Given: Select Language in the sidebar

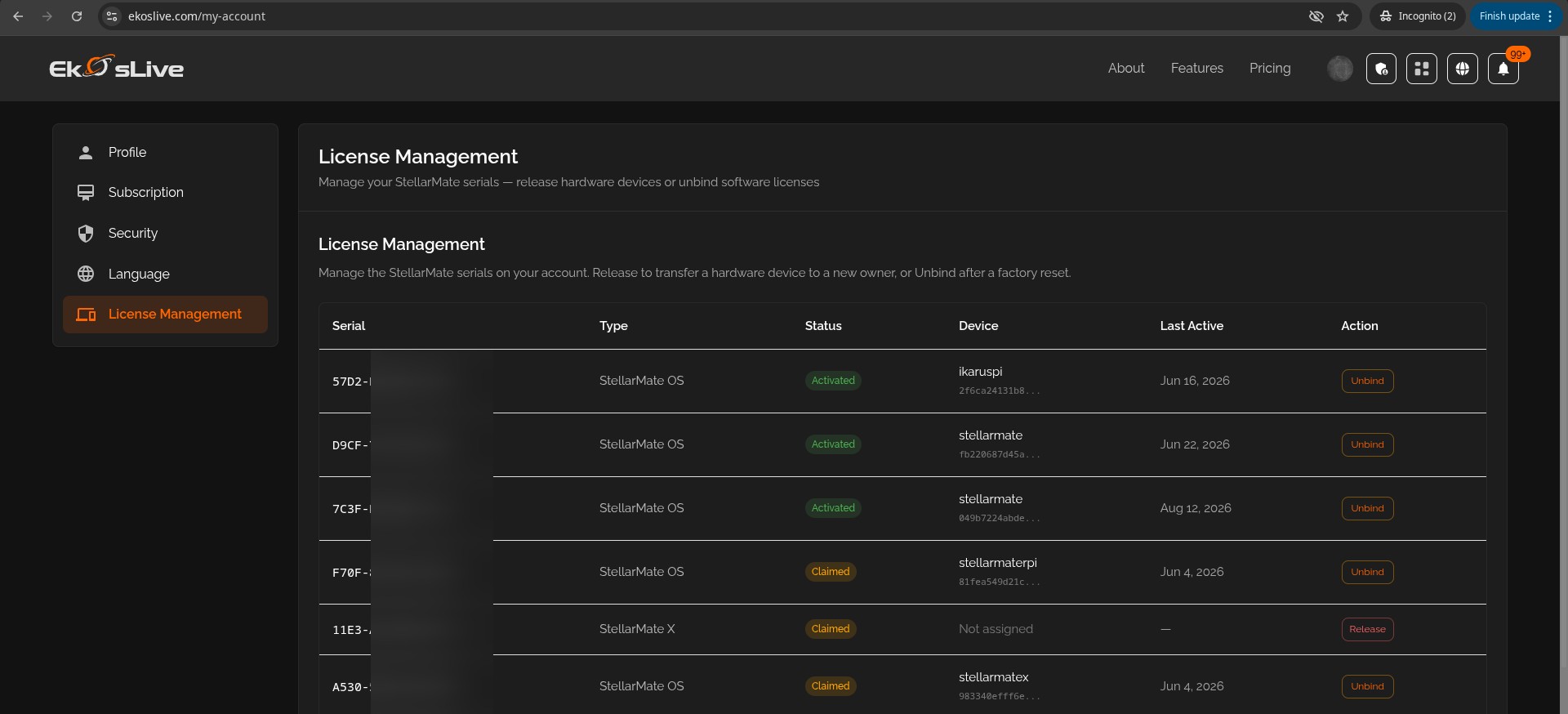Looking at the screenshot, I should (x=165, y=274).
